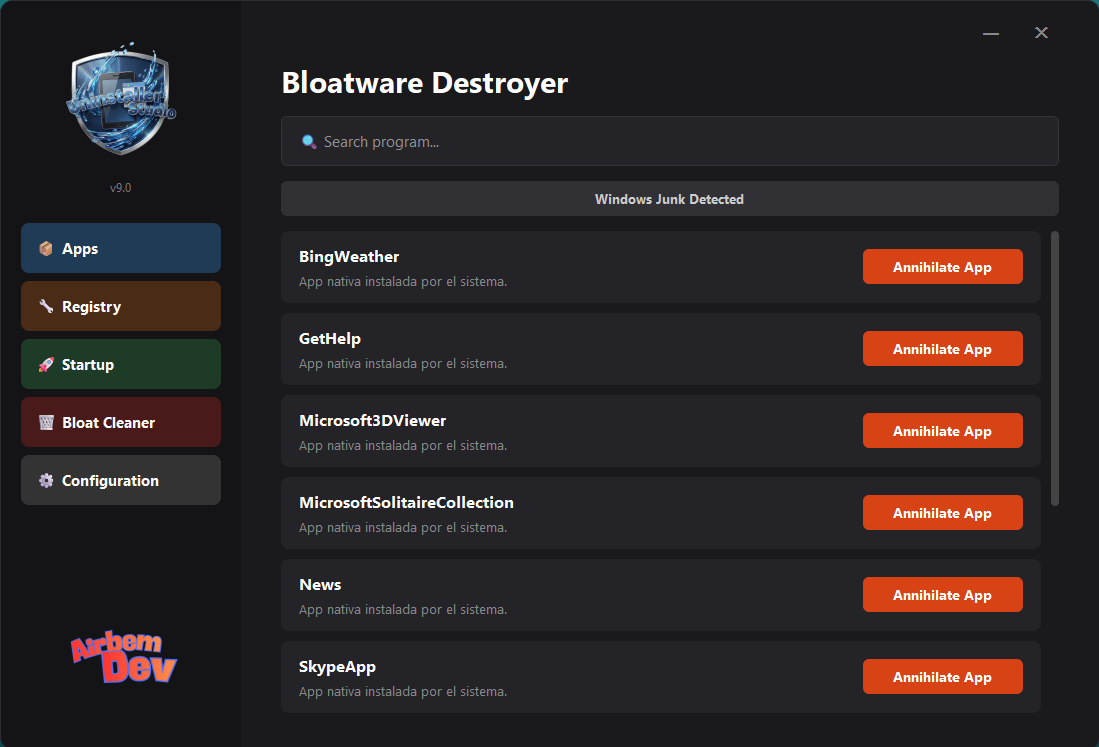The width and height of the screenshot is (1099, 747).
Task: Annihilate MicrosoftSolitaireCollection
Action: 942,513
